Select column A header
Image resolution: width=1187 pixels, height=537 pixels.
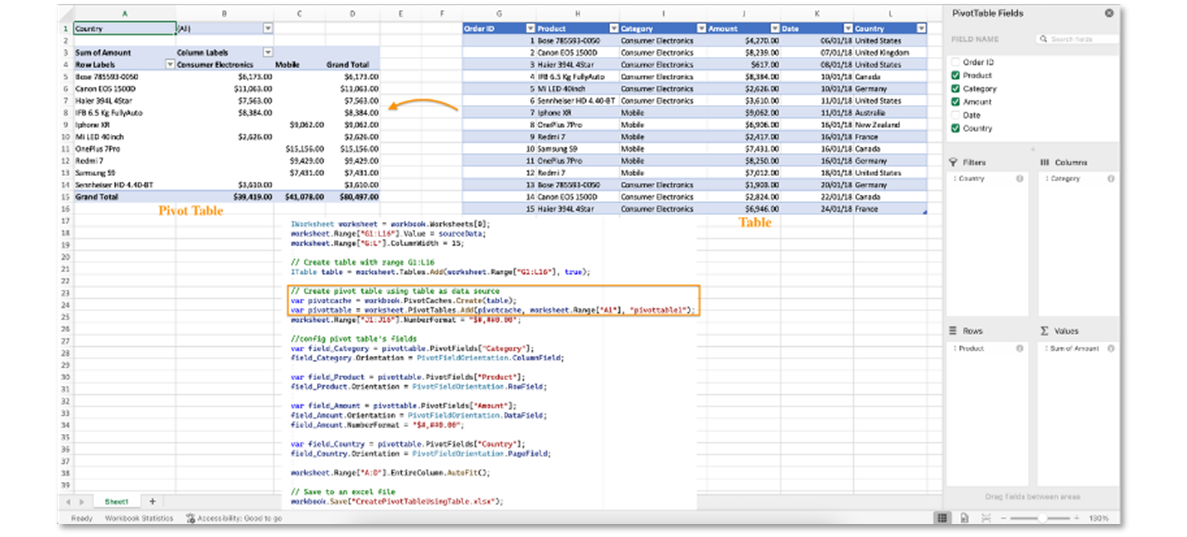pyautogui.click(x=124, y=14)
